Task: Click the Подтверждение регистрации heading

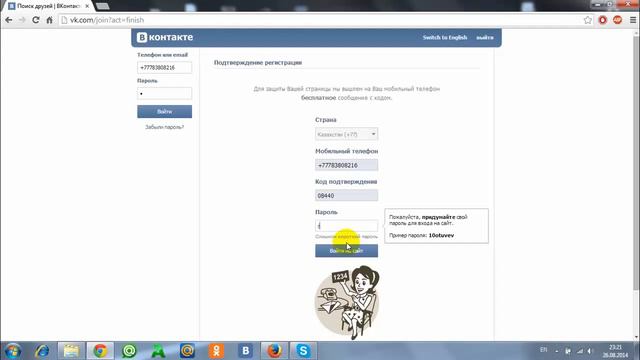Action: pos(258,62)
